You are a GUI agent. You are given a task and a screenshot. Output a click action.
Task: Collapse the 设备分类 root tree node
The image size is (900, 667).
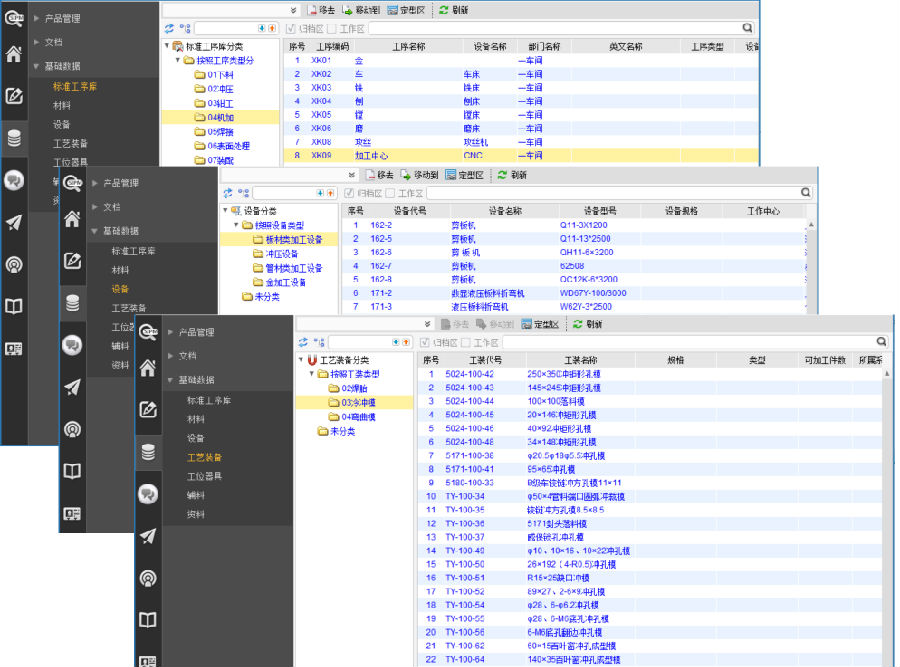point(225,210)
